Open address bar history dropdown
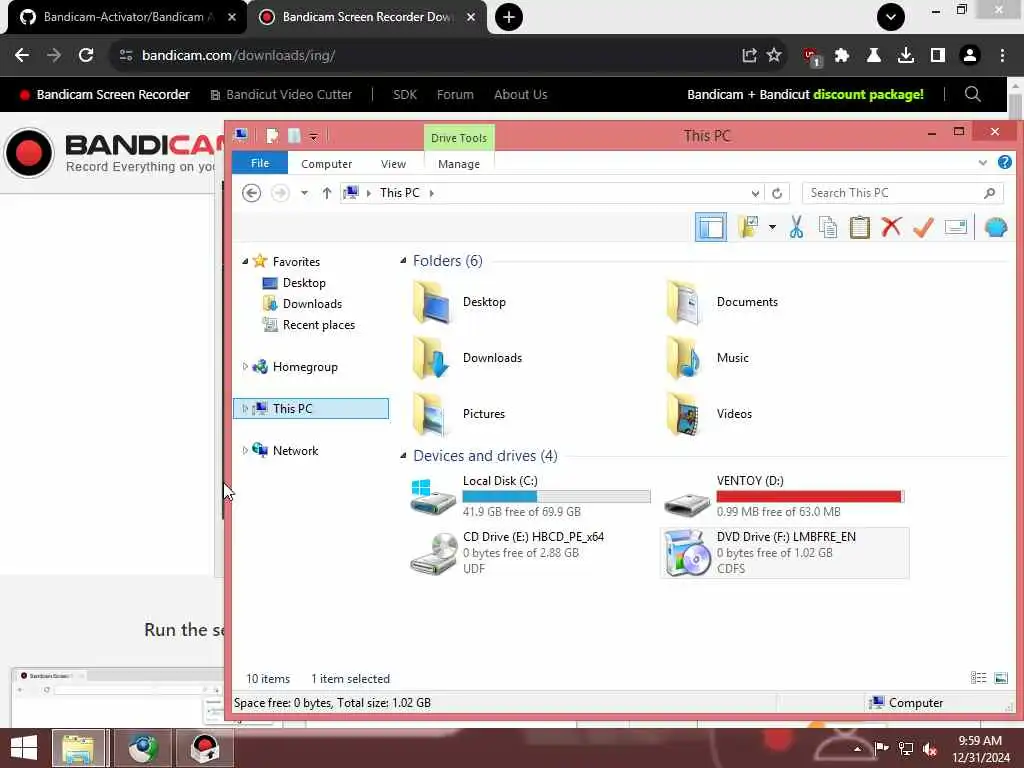 click(755, 193)
